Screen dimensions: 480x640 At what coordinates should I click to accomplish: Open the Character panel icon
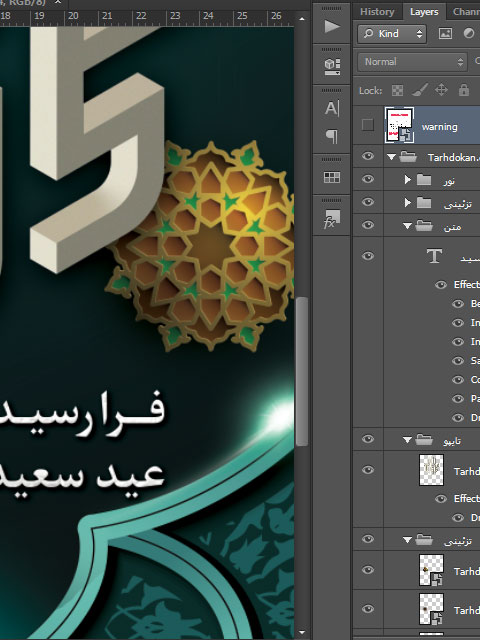pyautogui.click(x=332, y=108)
